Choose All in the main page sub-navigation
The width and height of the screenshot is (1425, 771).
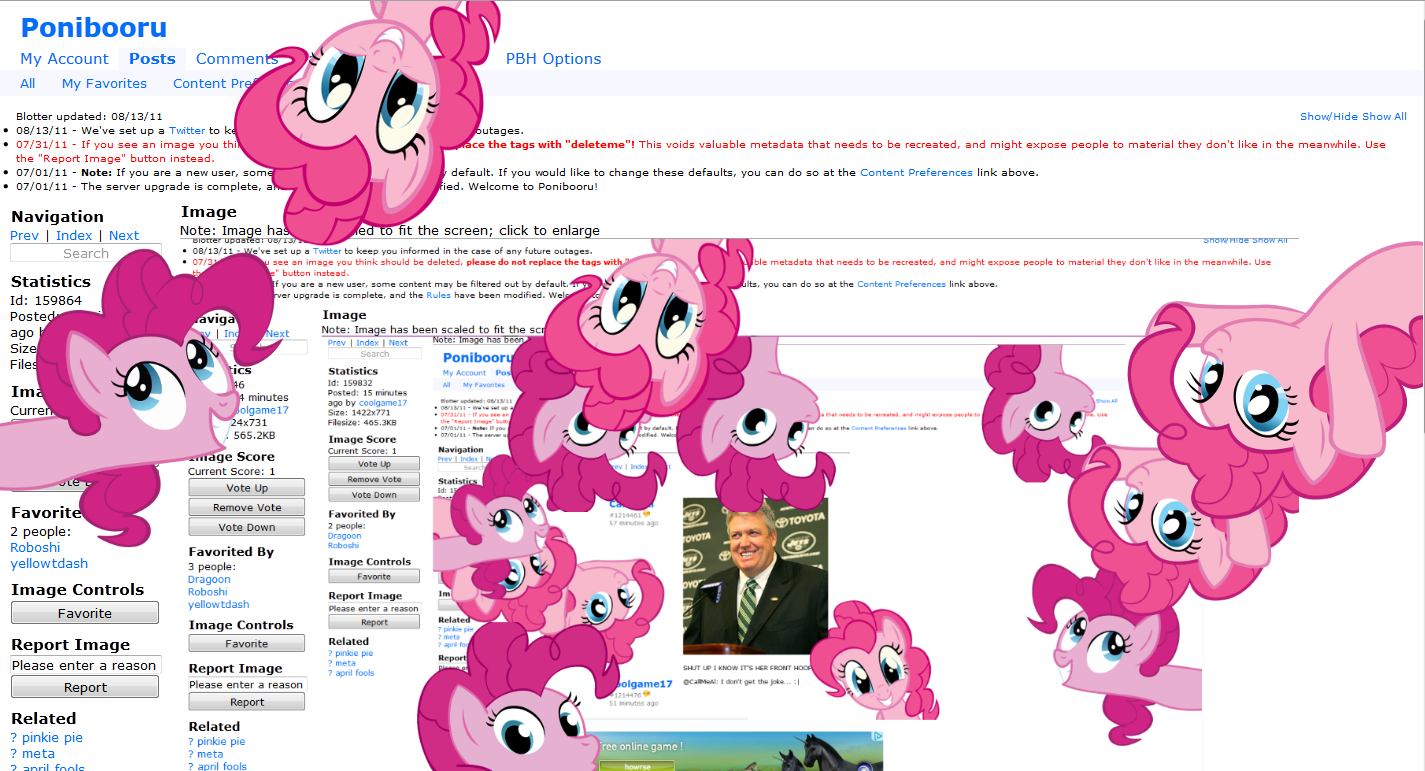click(x=28, y=84)
